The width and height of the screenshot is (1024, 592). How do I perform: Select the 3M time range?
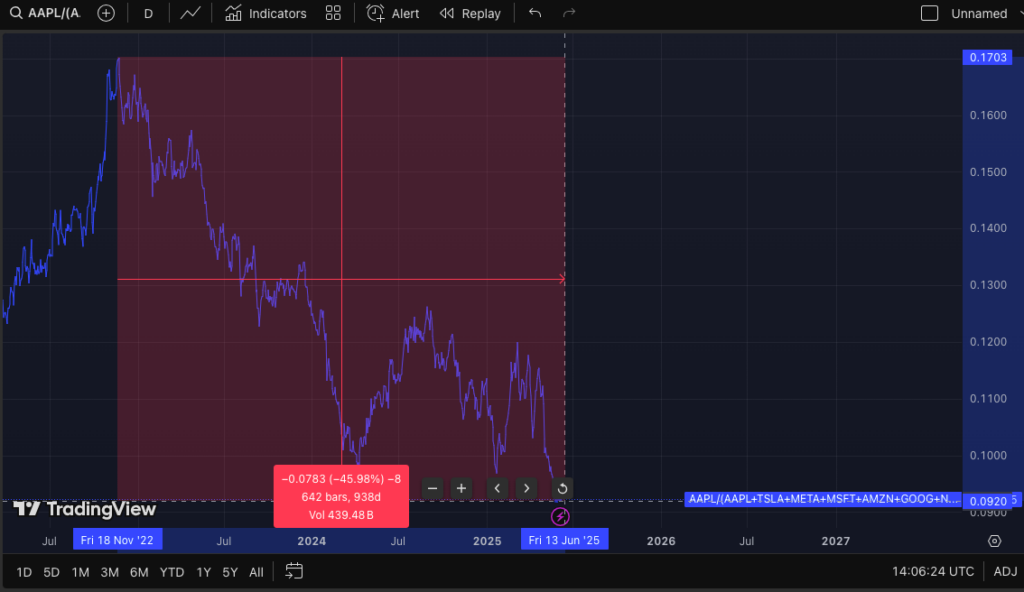point(110,572)
